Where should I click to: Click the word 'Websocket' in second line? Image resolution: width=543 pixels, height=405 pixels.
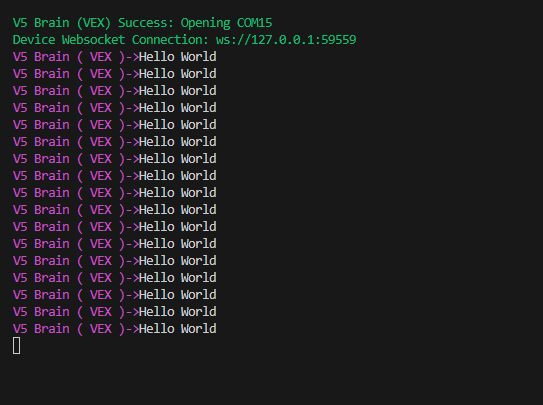point(94,39)
